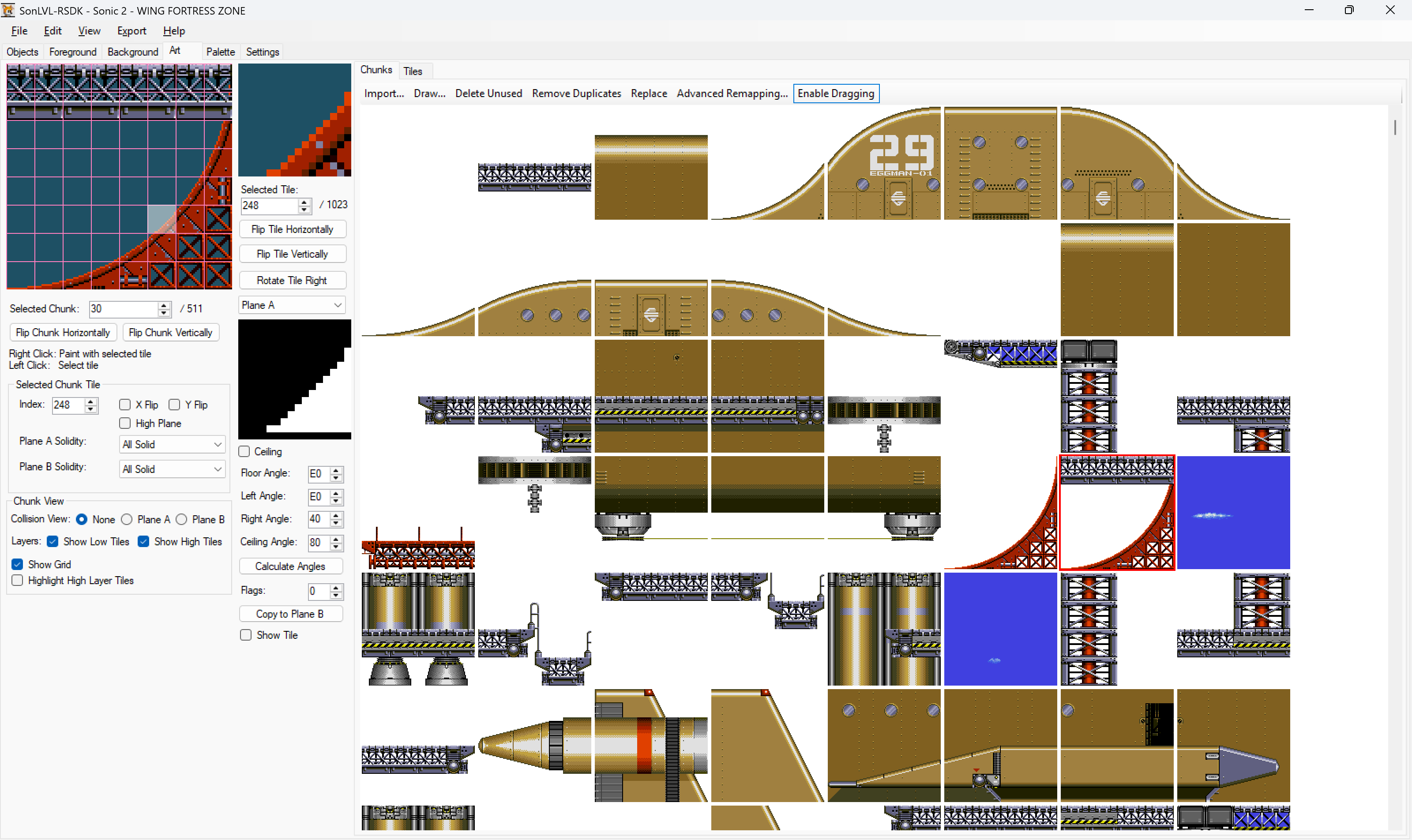Click Copy to Plane B
1412x840 pixels.
pyautogui.click(x=292, y=614)
